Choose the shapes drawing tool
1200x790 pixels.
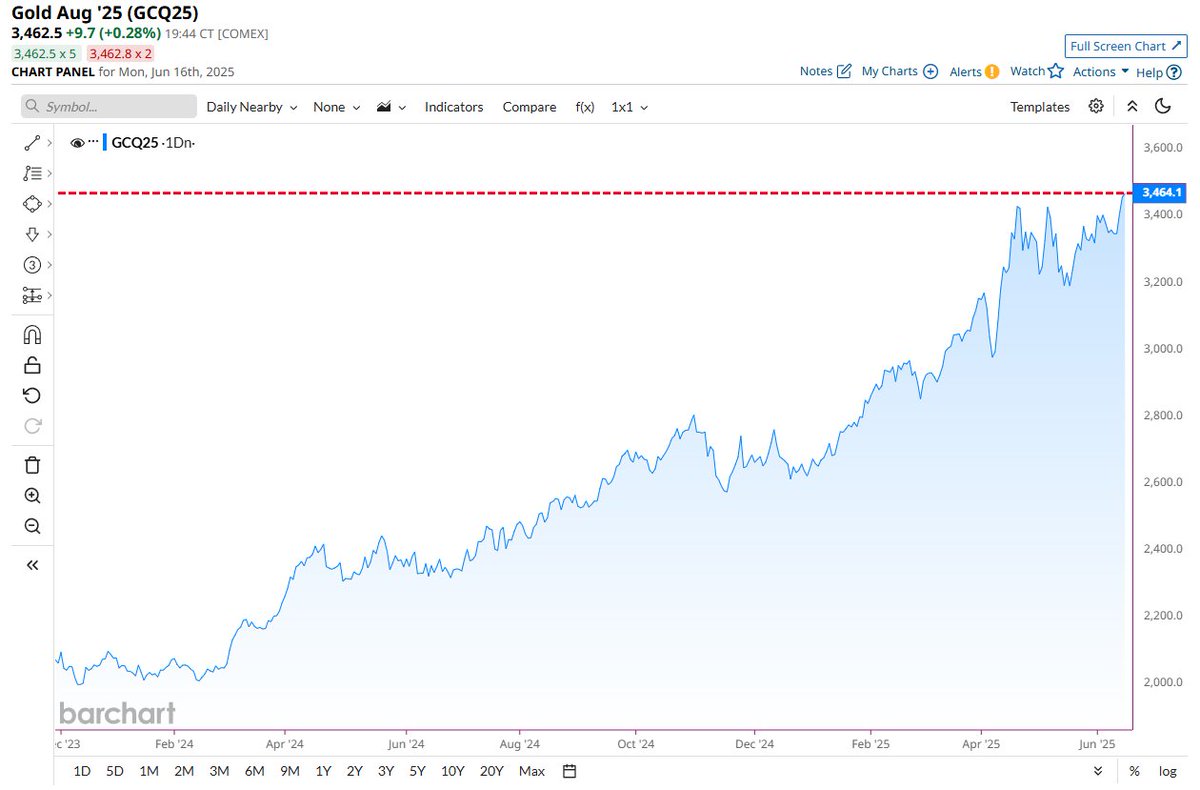[31, 203]
